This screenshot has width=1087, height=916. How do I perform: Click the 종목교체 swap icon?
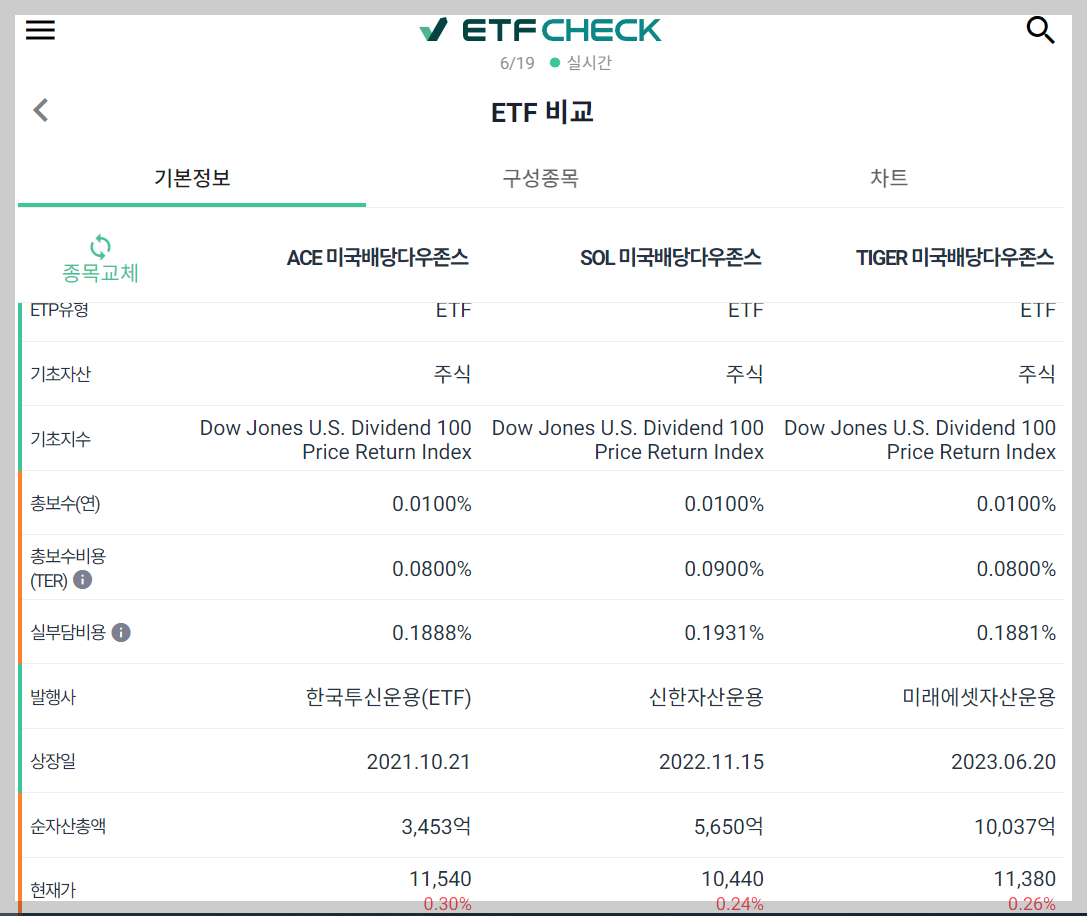click(x=101, y=245)
